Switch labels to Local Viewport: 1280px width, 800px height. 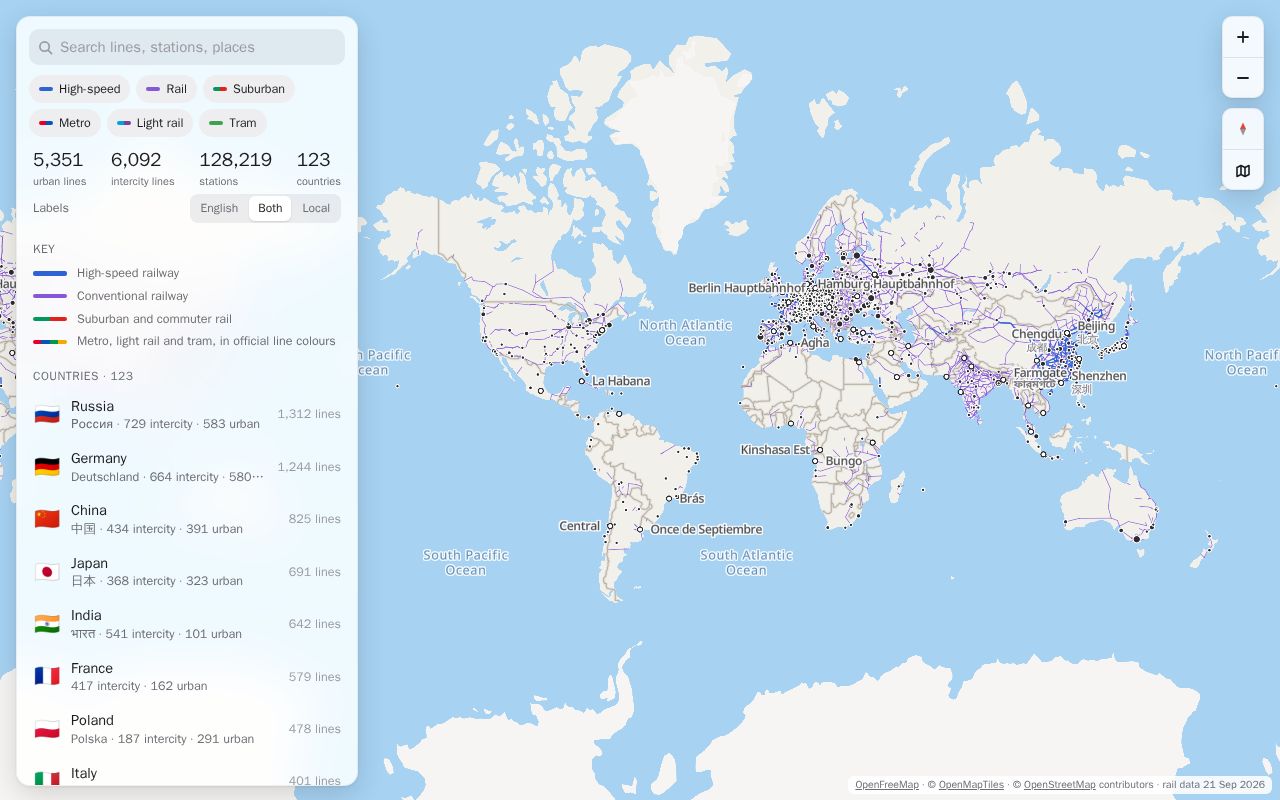tap(316, 208)
